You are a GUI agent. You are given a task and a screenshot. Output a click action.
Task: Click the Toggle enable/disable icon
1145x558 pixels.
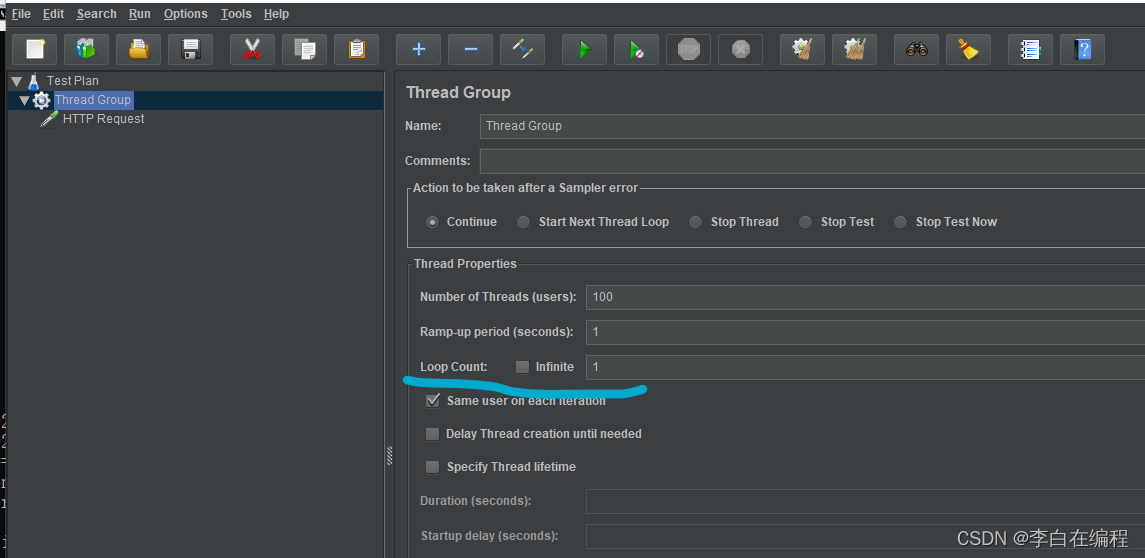522,50
